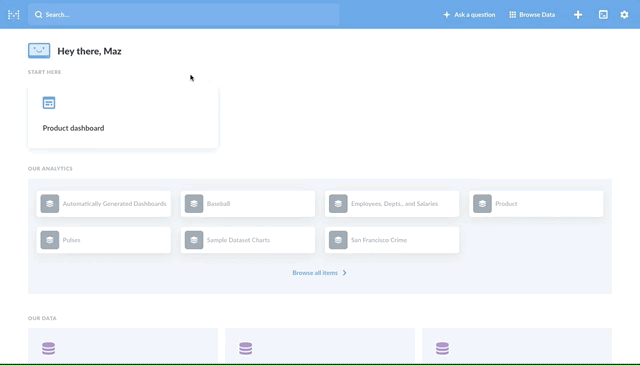Open Browse Data in top bar
The height and width of the screenshot is (365, 640).
(532, 15)
